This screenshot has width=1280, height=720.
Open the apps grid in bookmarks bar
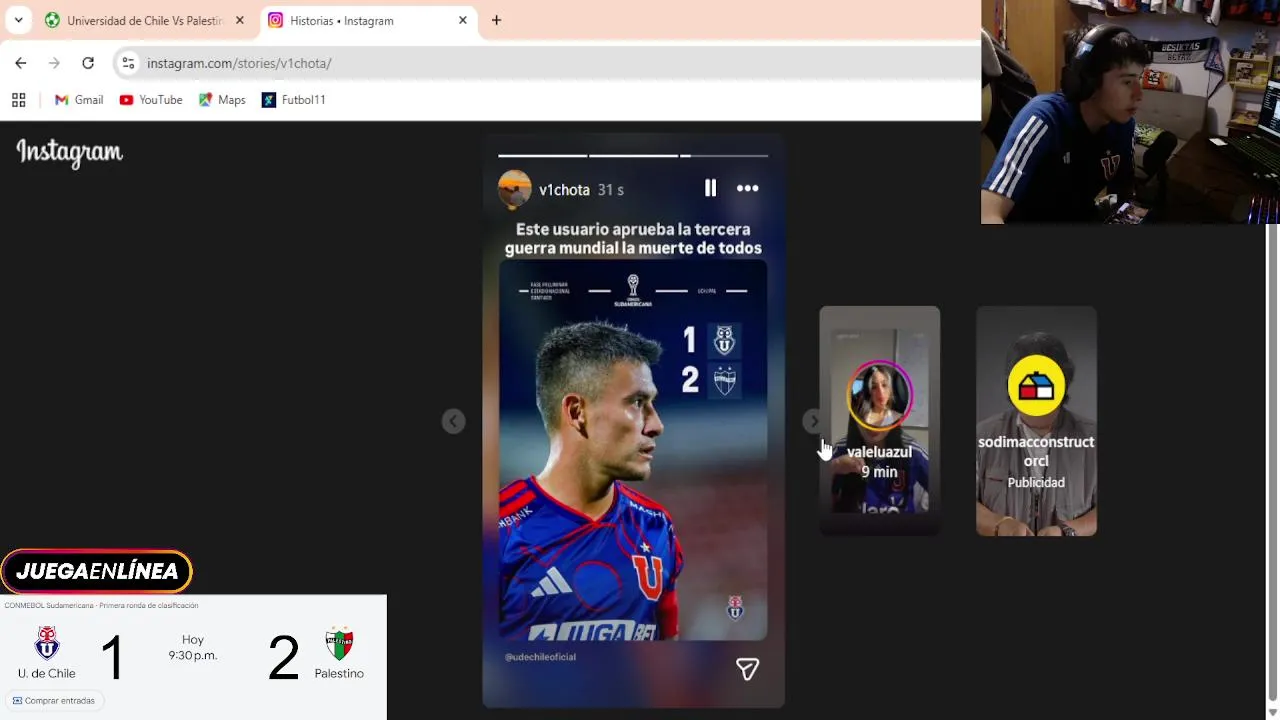point(18,100)
